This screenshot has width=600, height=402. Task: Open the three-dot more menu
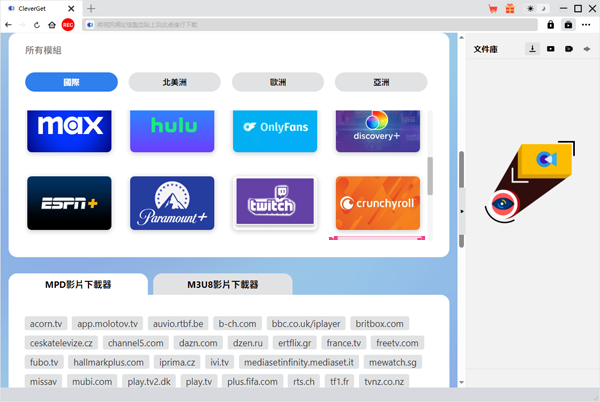tap(586, 25)
